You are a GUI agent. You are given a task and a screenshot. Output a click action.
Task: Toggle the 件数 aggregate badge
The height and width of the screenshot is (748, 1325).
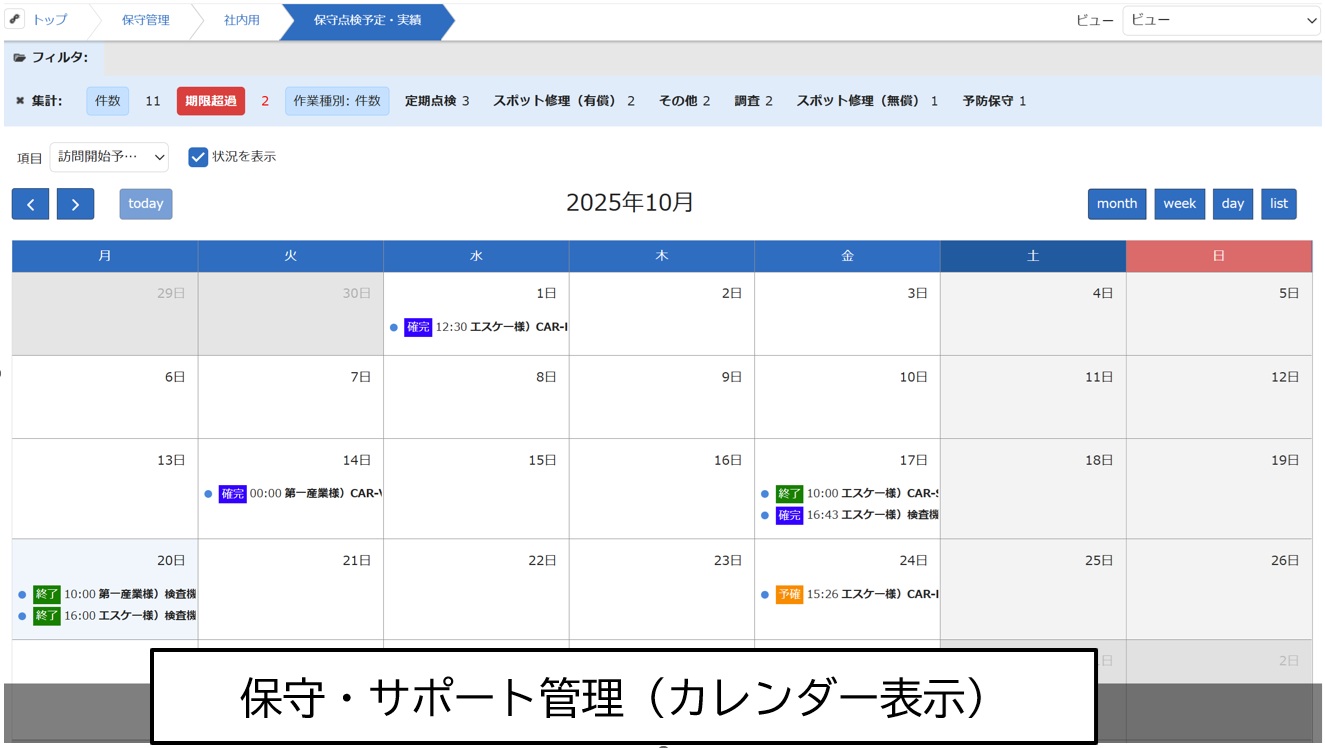click(107, 101)
